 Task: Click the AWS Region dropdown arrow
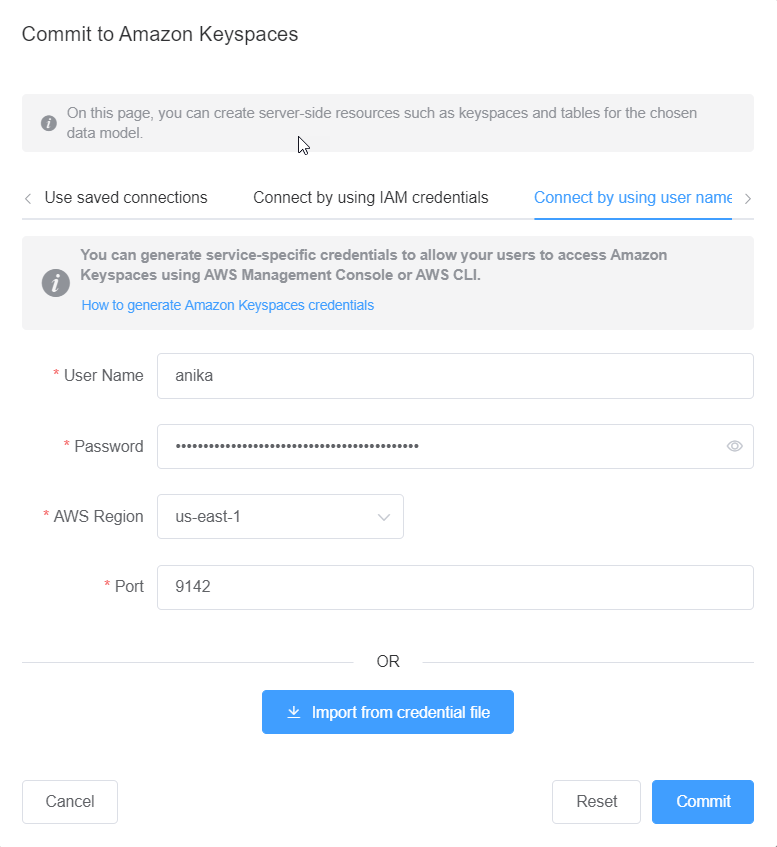click(x=383, y=516)
